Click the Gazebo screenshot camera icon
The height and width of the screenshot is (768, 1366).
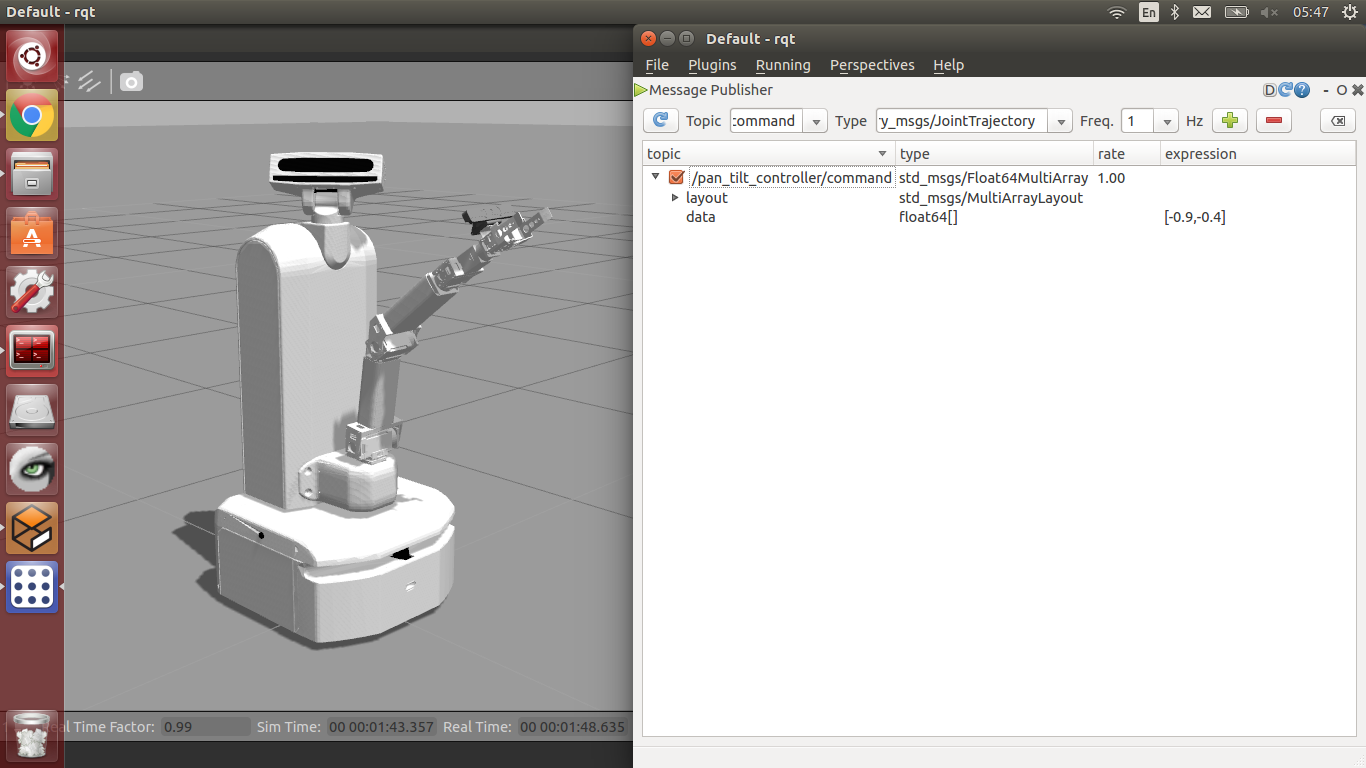(x=131, y=82)
